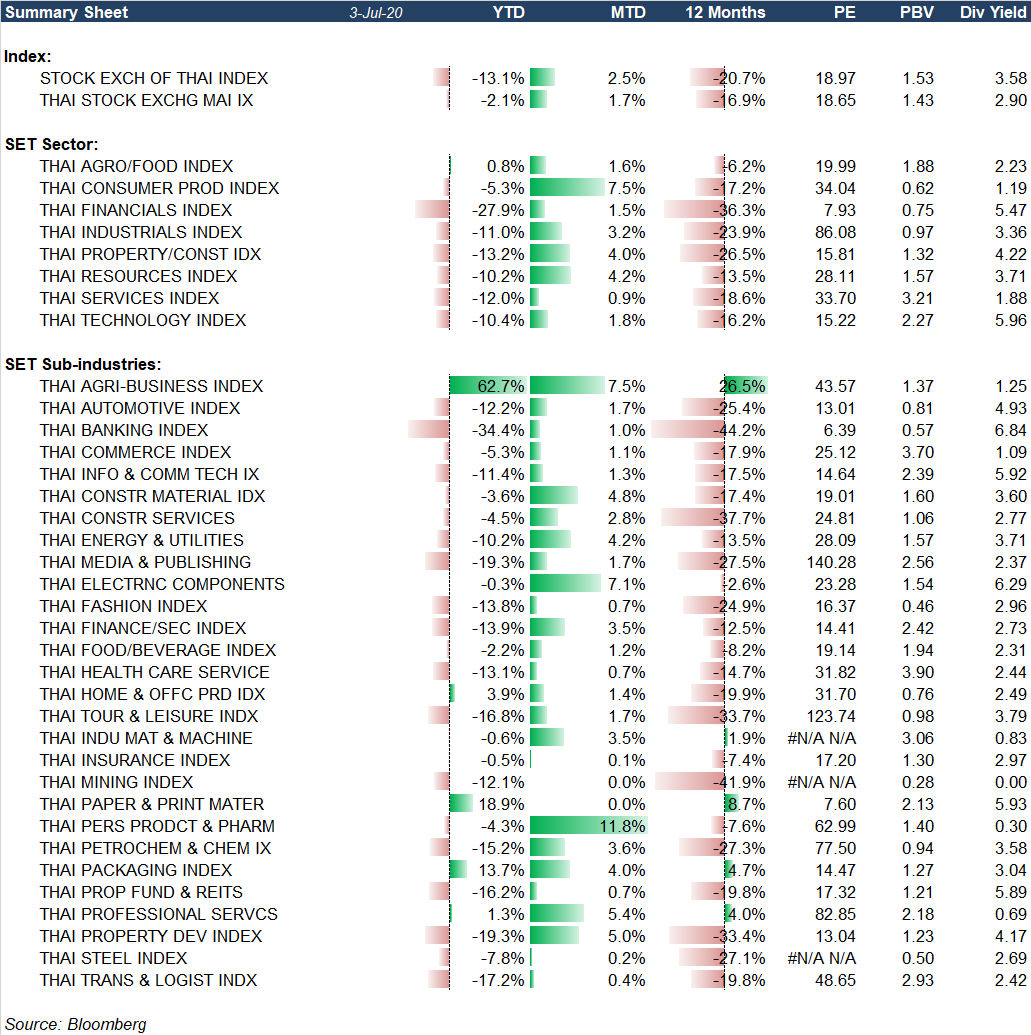The height and width of the screenshot is (1035, 1031).
Task: Click the Source: Bloomberg footnote
Action: pyautogui.click(x=76, y=1024)
